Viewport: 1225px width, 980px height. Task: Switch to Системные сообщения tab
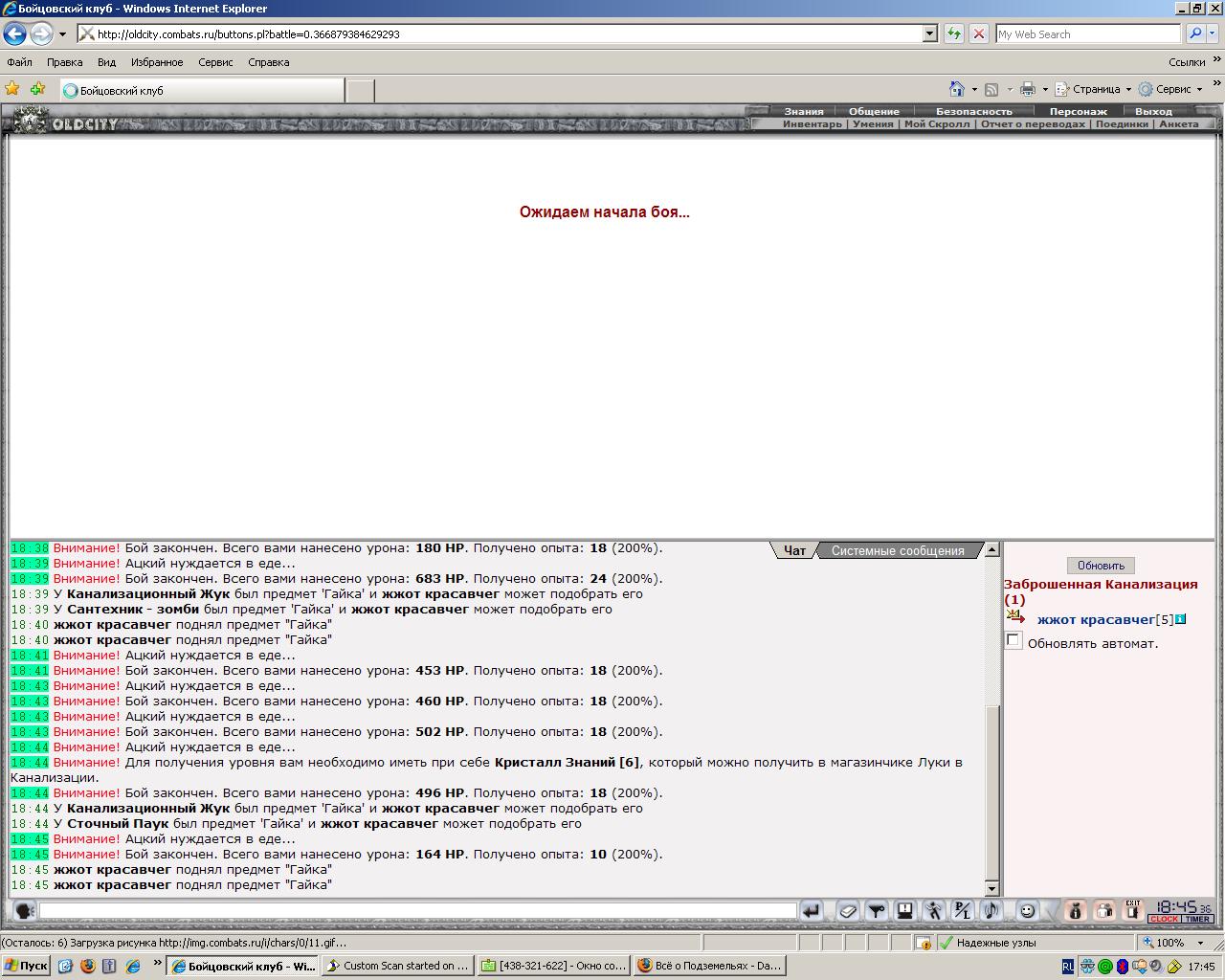pyautogui.click(x=897, y=550)
